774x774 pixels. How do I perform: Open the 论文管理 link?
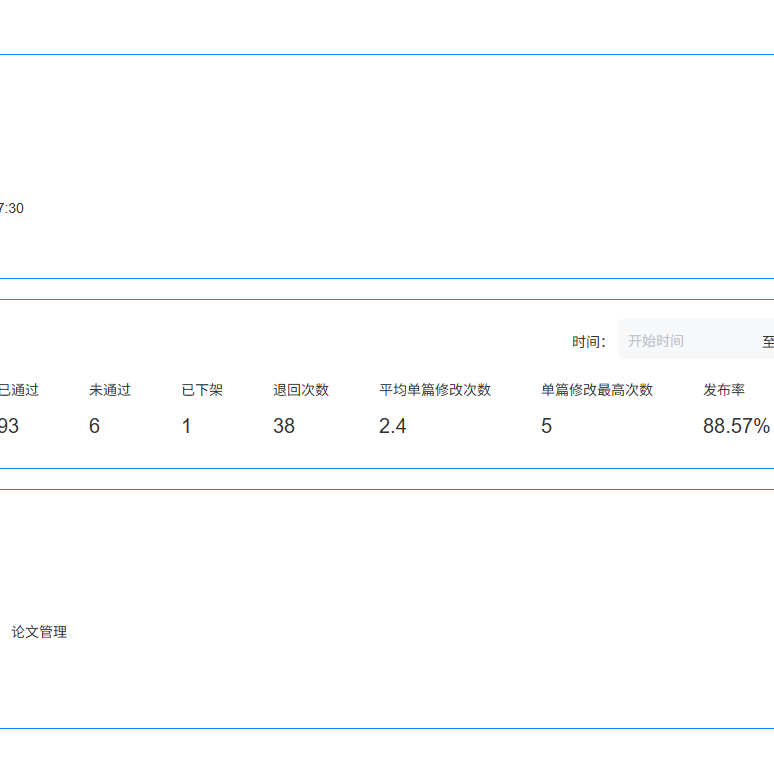pos(39,632)
